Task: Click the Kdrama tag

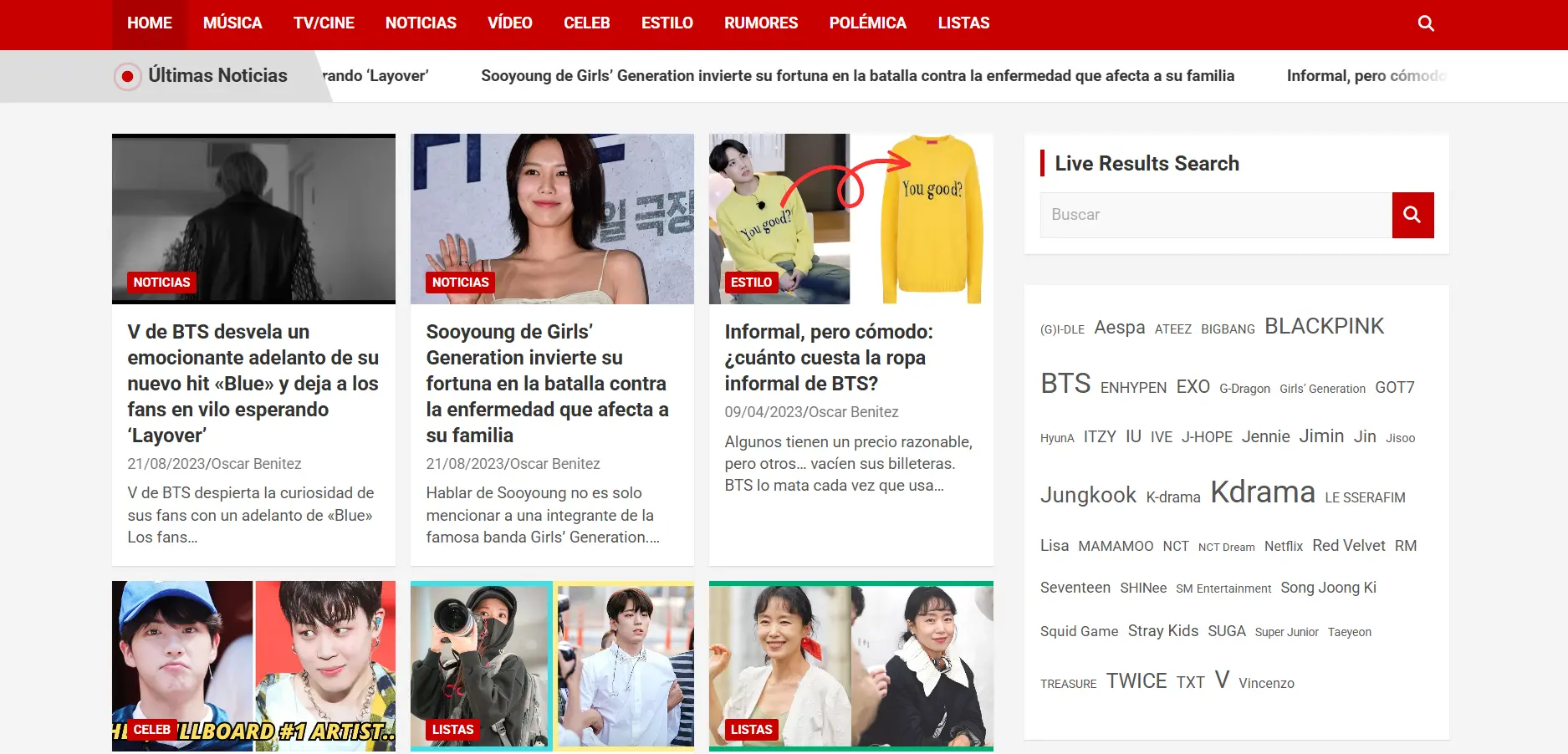Action: coord(1263,492)
